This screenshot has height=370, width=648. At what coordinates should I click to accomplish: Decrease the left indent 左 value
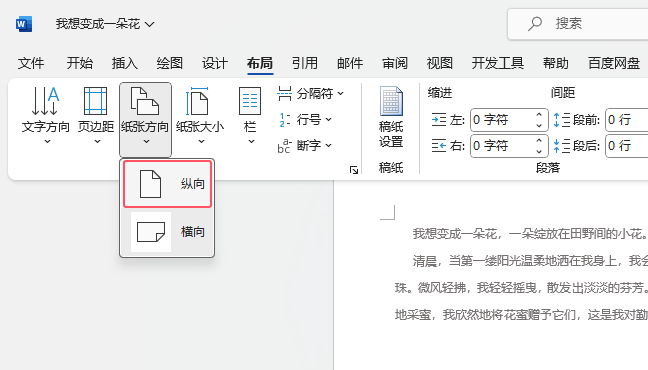click(539, 125)
